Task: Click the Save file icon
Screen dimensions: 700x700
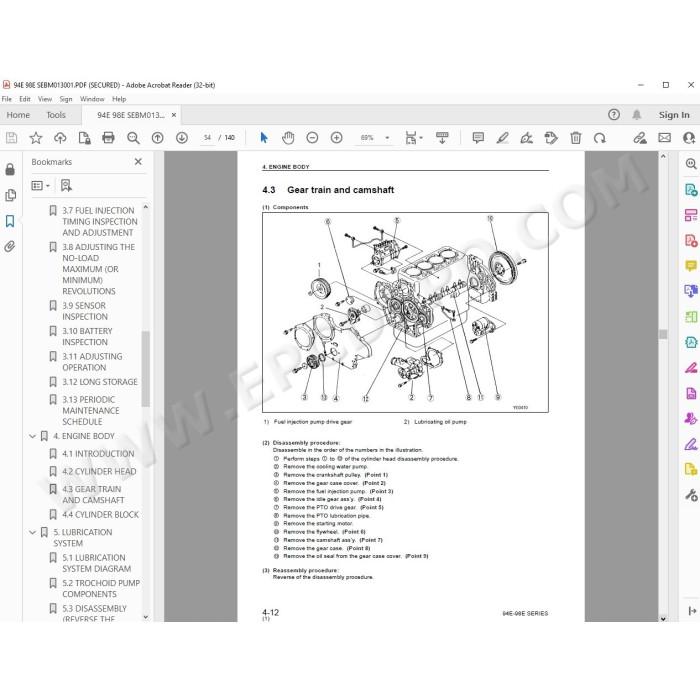Action: [12, 138]
